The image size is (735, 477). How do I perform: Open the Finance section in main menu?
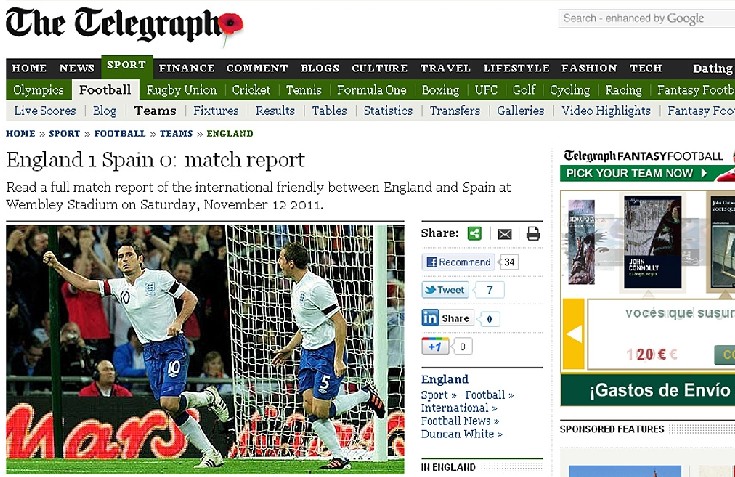(187, 68)
